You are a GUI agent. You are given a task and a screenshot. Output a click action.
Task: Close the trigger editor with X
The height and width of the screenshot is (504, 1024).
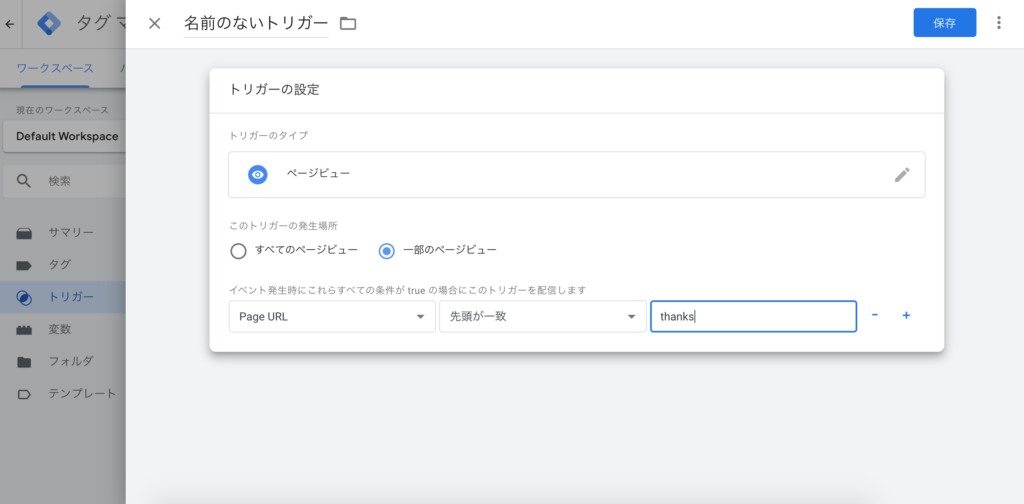[154, 23]
